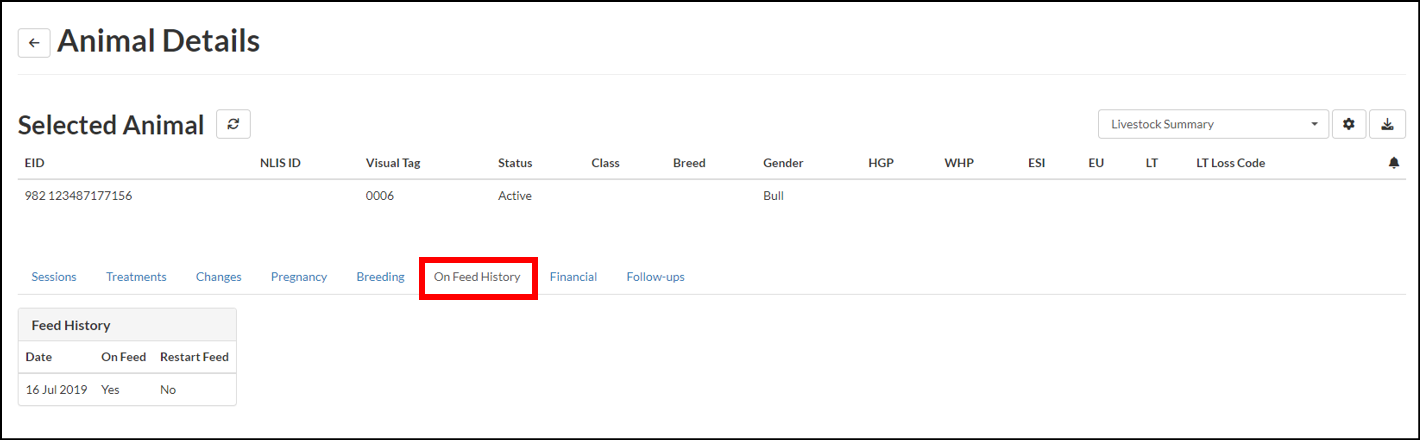Click the 16 Jul 2019 feed date
This screenshot has height=440, width=1420.
[x=56, y=389]
